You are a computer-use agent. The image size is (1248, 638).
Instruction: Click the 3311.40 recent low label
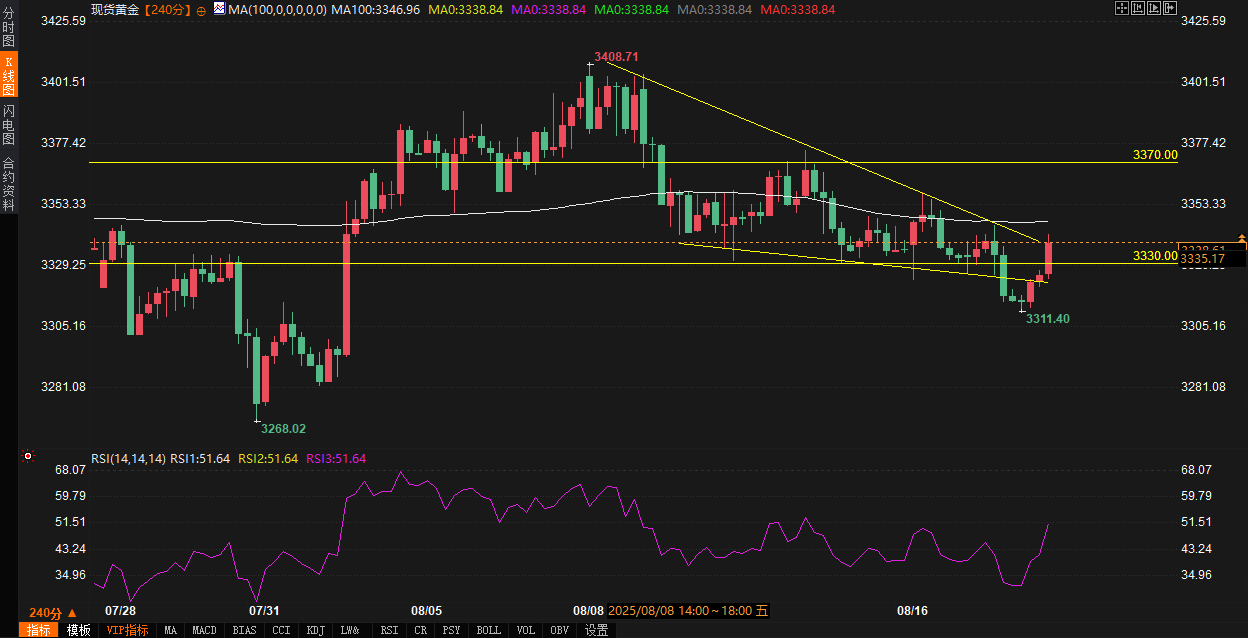point(1048,319)
